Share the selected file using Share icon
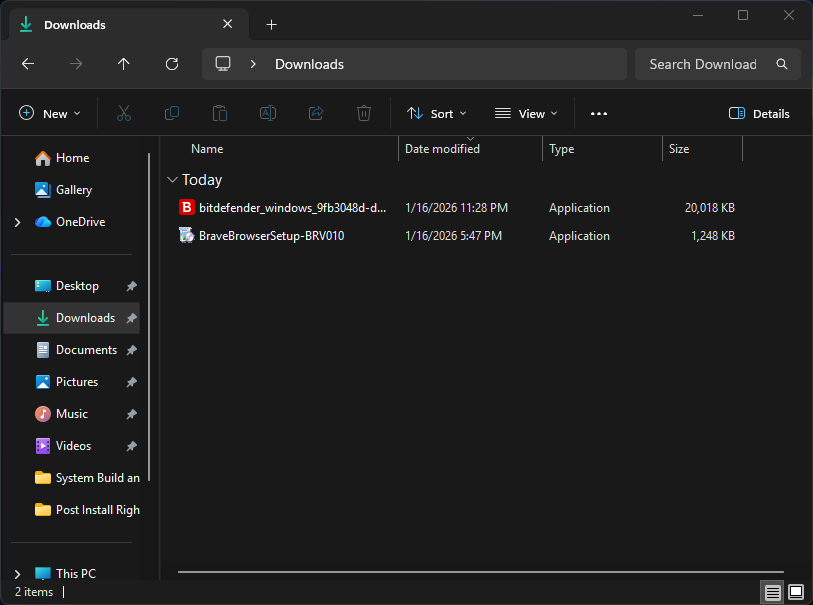The height and width of the screenshot is (605, 813). click(x=315, y=113)
